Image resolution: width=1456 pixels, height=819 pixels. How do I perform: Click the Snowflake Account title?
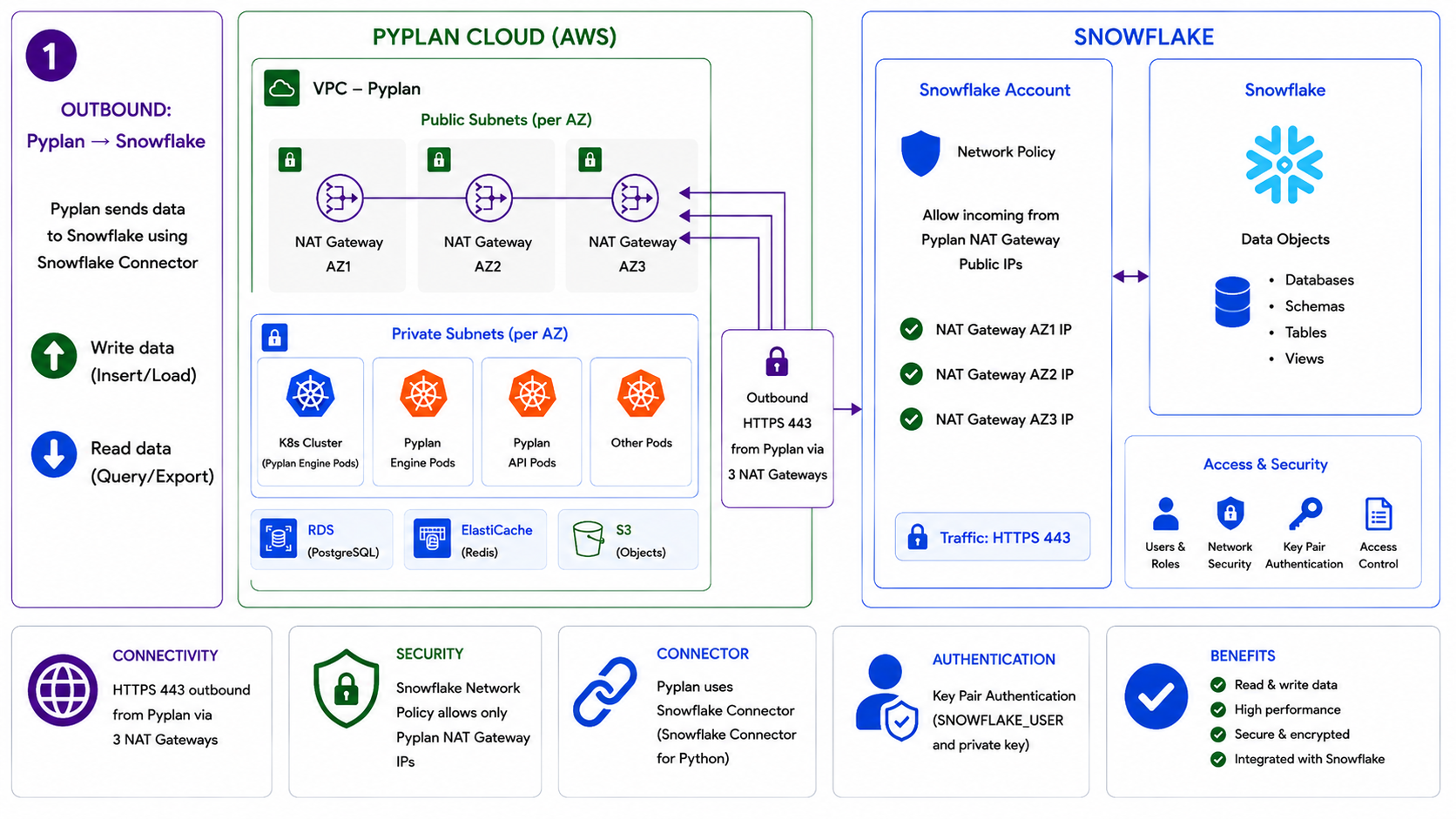coord(994,90)
